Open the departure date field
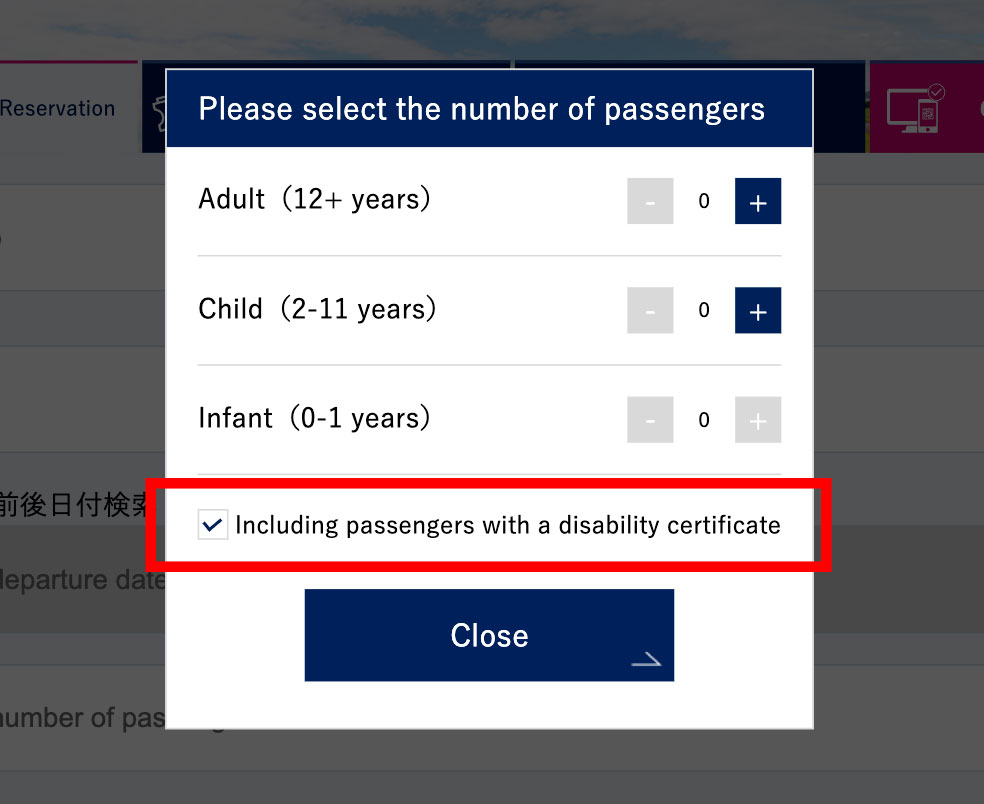The height and width of the screenshot is (804, 984). (80, 580)
